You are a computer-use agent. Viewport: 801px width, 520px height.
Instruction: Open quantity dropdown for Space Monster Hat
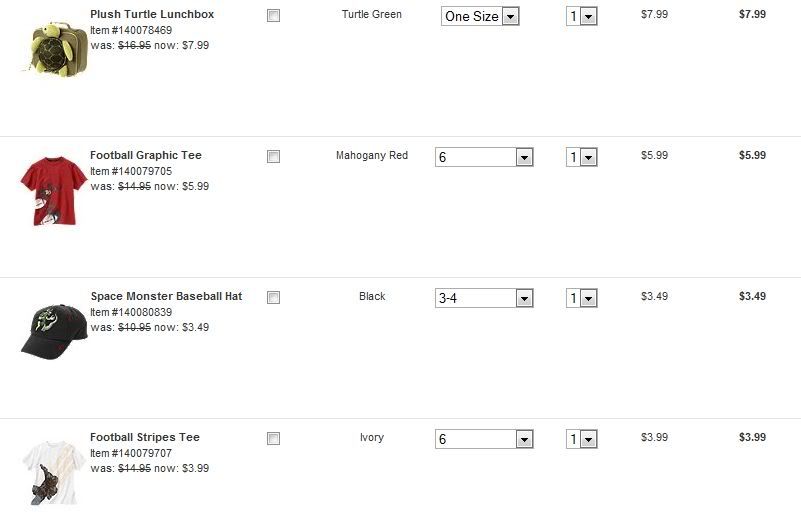click(582, 298)
